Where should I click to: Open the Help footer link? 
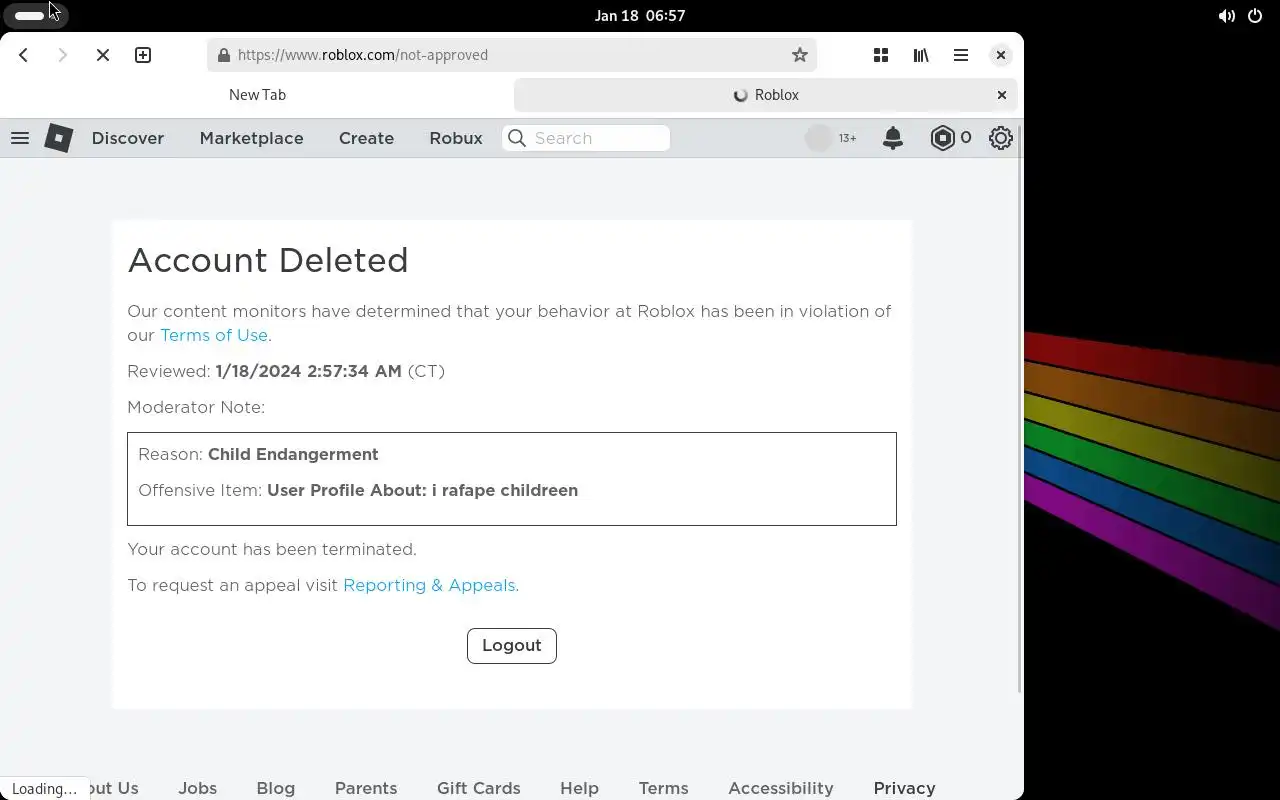(579, 788)
